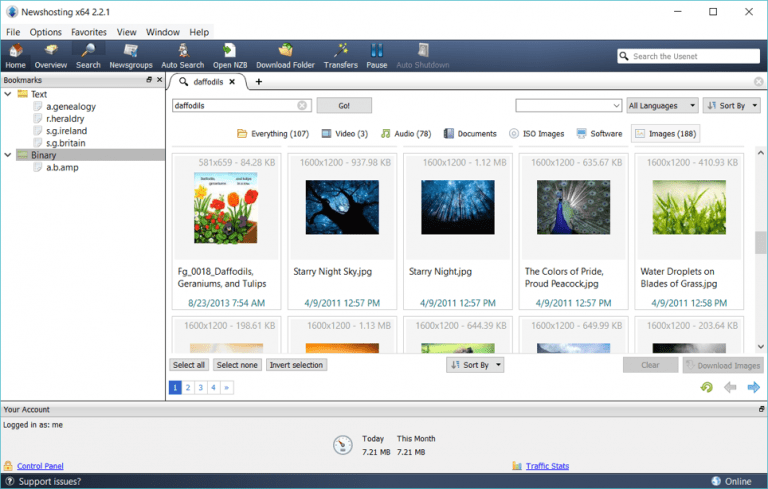Go forward with the blue right arrow

(753, 388)
